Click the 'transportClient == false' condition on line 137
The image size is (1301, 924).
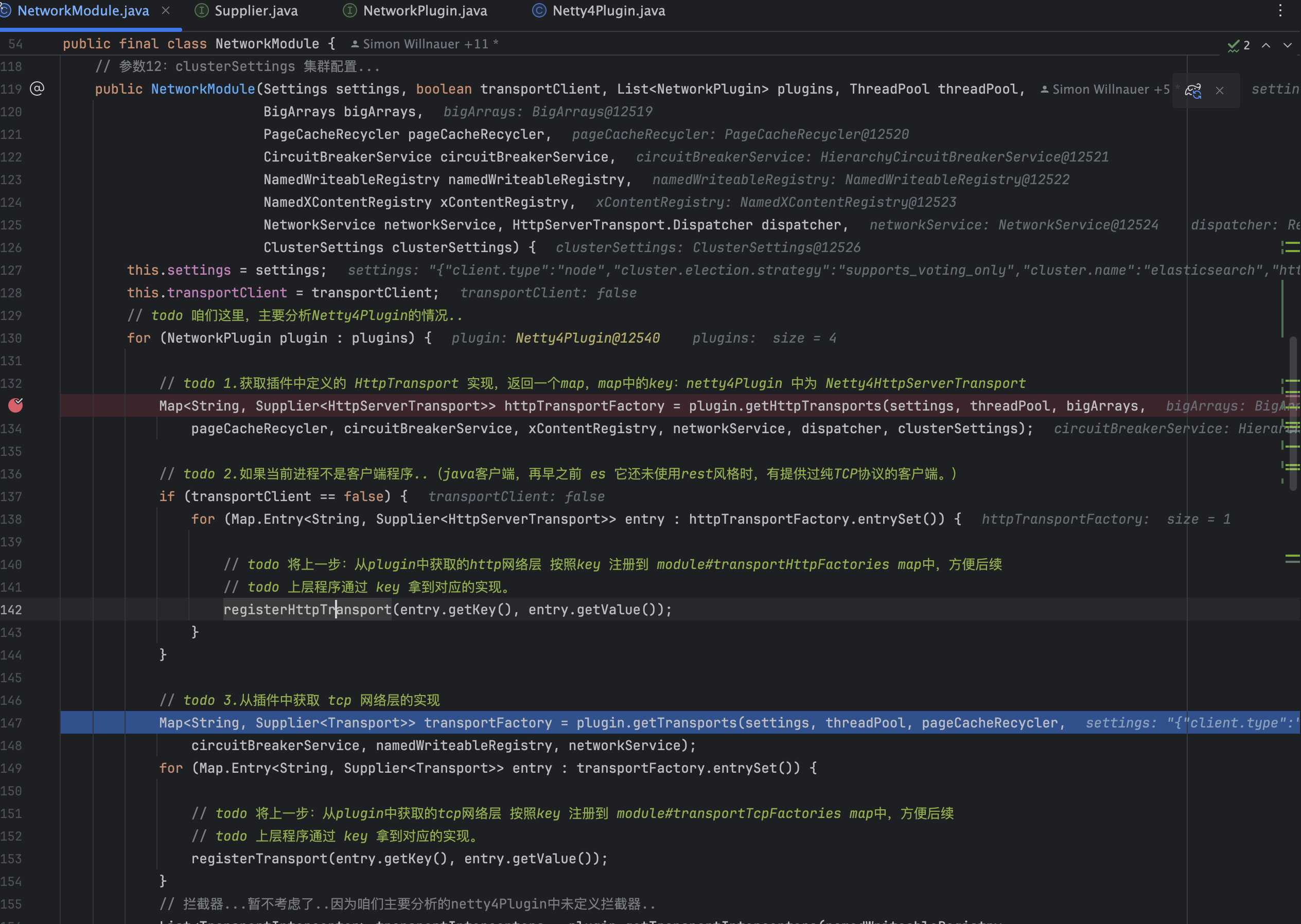287,496
